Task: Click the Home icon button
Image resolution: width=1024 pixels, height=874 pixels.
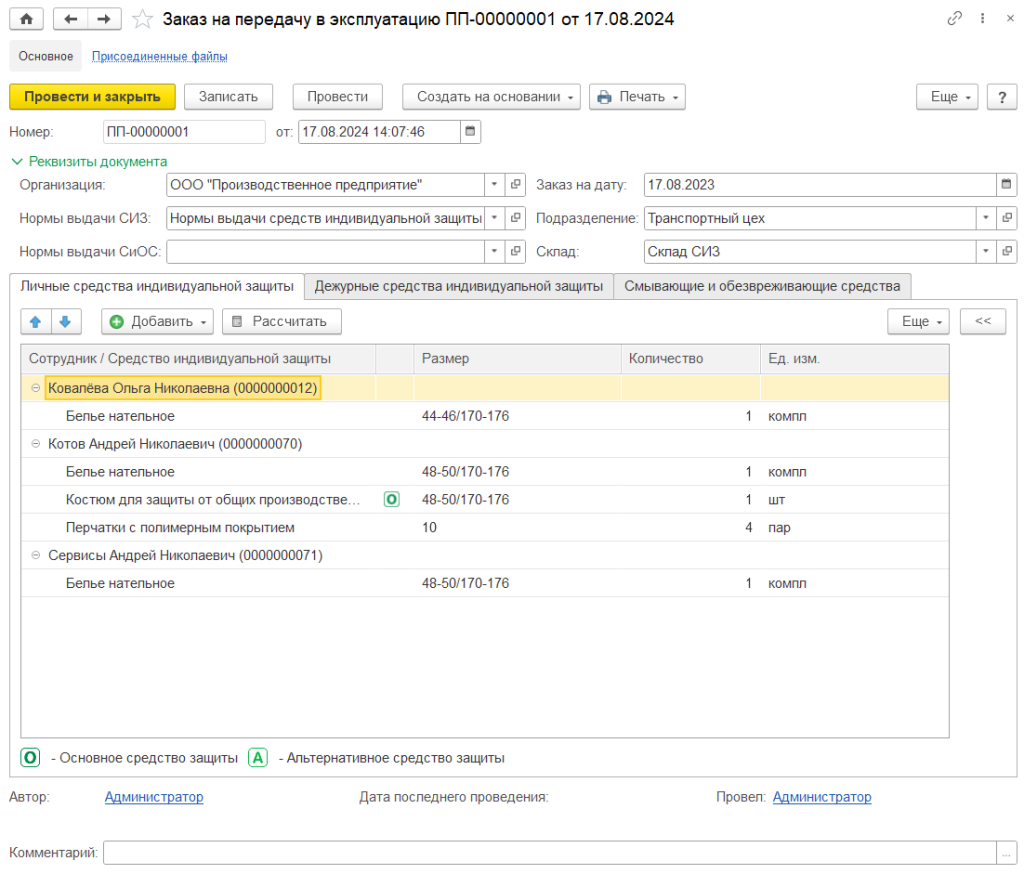Action: tap(26, 19)
